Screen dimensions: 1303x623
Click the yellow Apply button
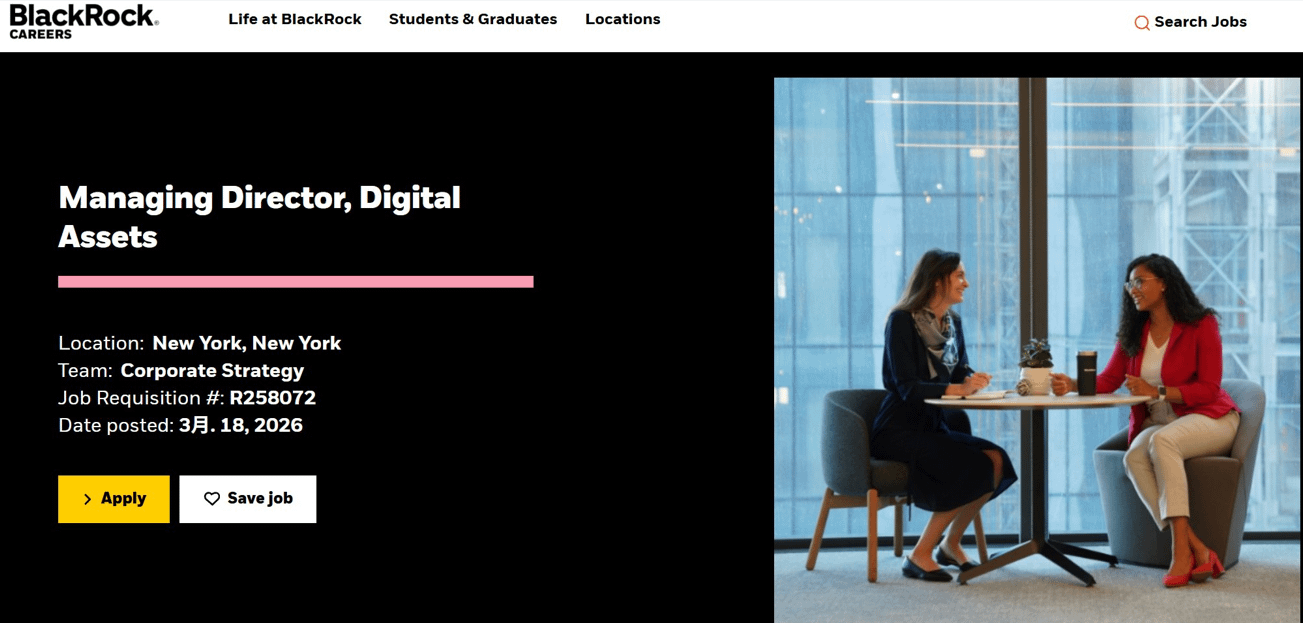point(114,499)
